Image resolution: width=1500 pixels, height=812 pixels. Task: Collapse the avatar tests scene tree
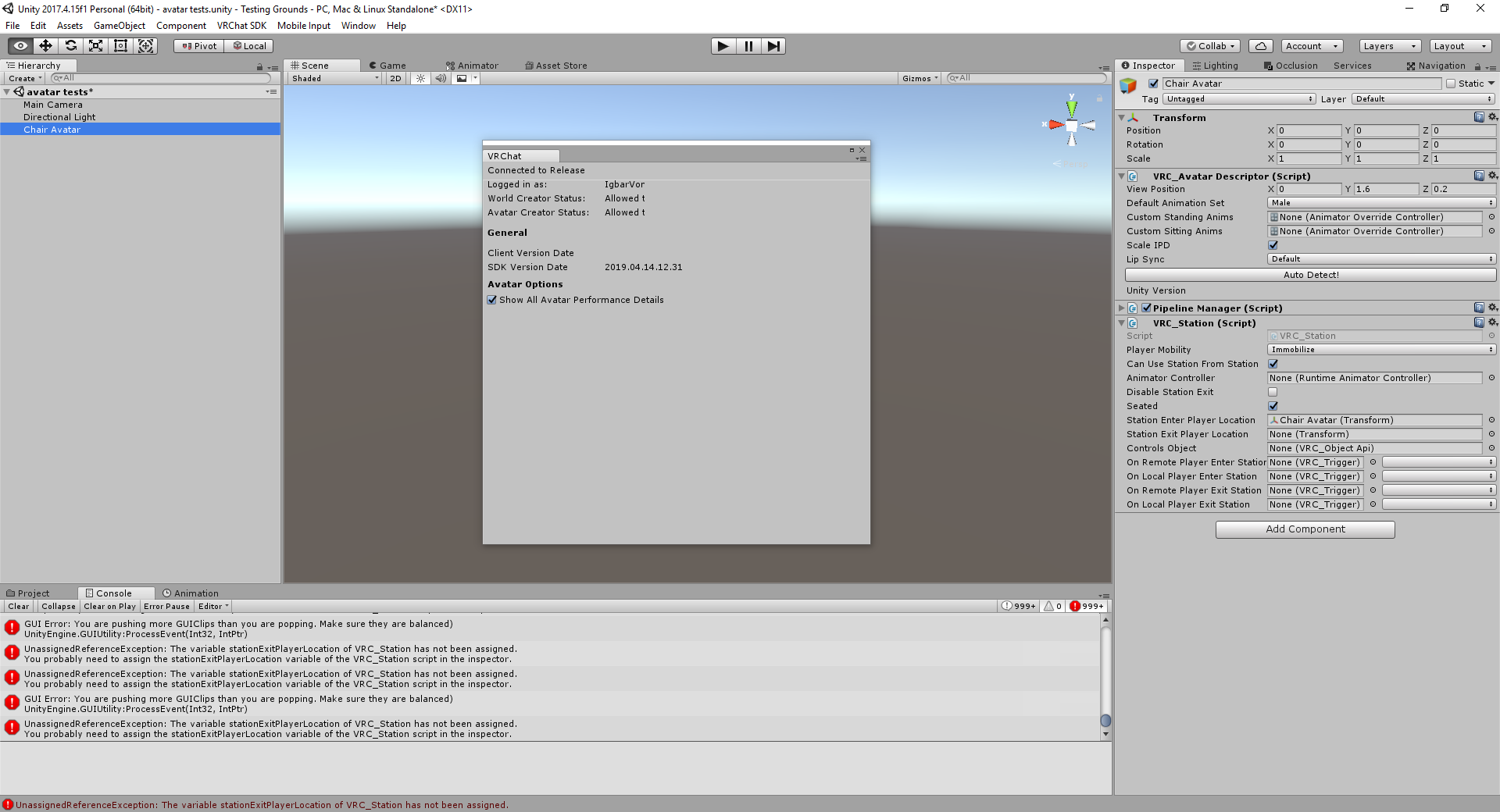coord(7,92)
